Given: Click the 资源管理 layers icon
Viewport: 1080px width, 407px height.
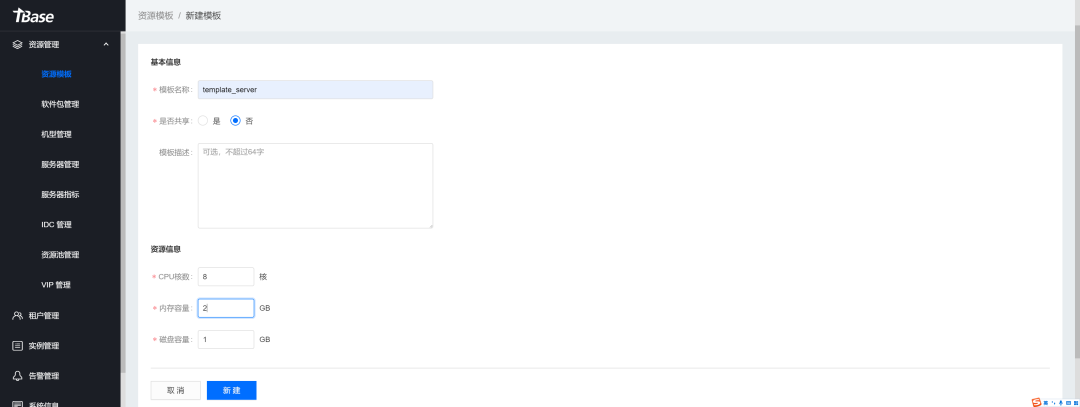Looking at the screenshot, I should pos(18,44).
